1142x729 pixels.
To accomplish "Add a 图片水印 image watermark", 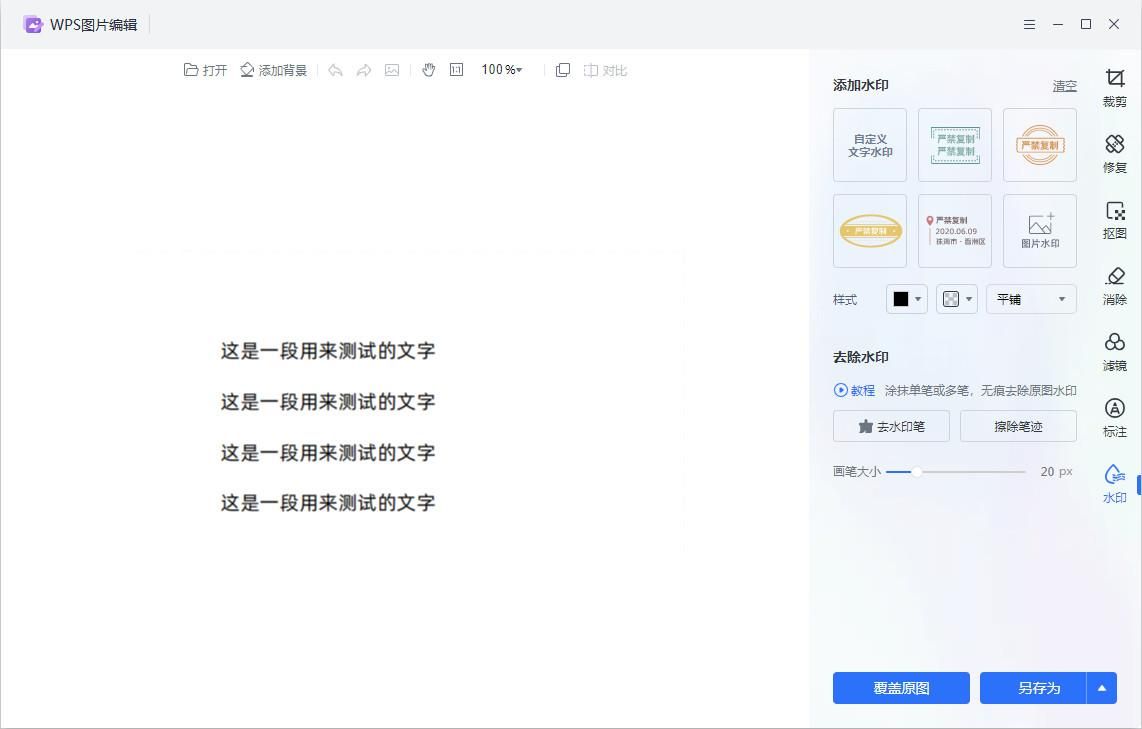I will (x=1039, y=231).
